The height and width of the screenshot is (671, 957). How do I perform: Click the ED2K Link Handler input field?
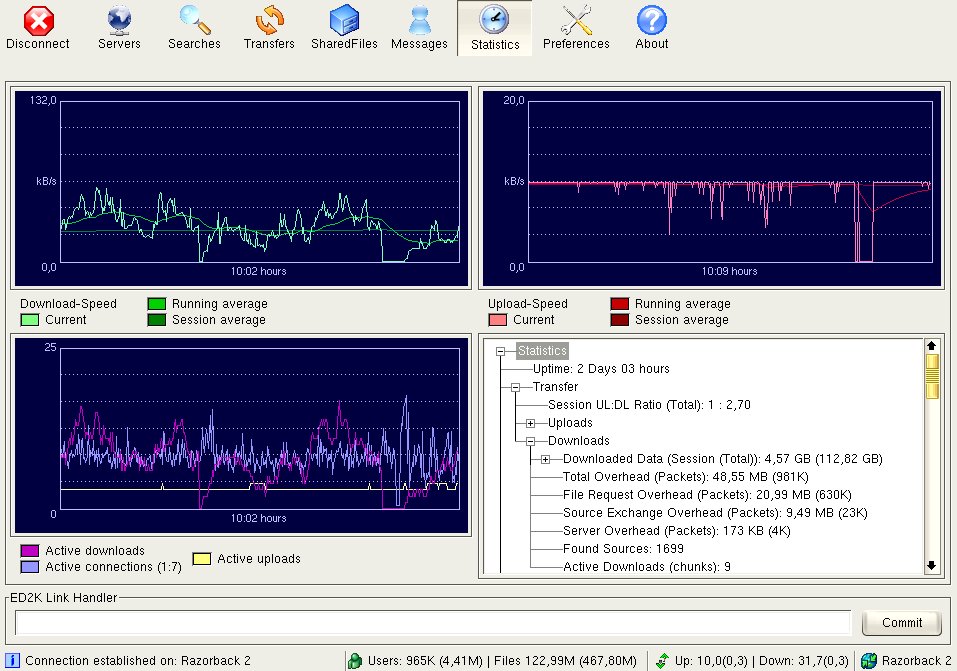[x=432, y=622]
